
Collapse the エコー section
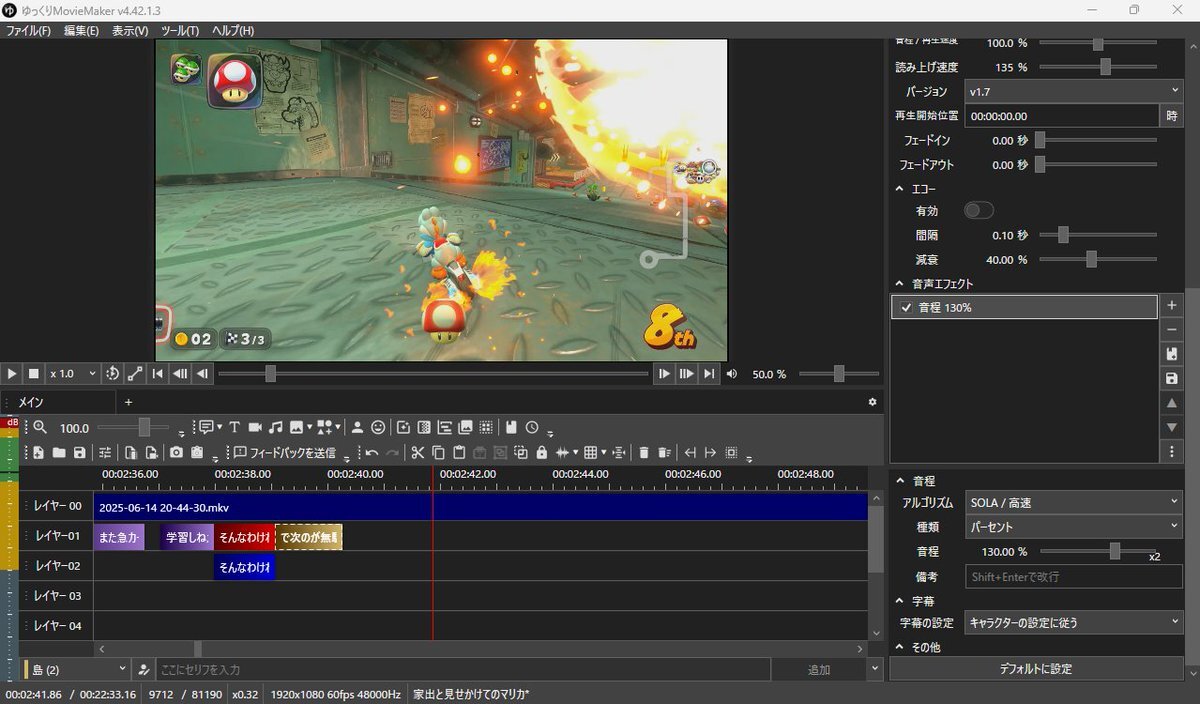(900, 189)
